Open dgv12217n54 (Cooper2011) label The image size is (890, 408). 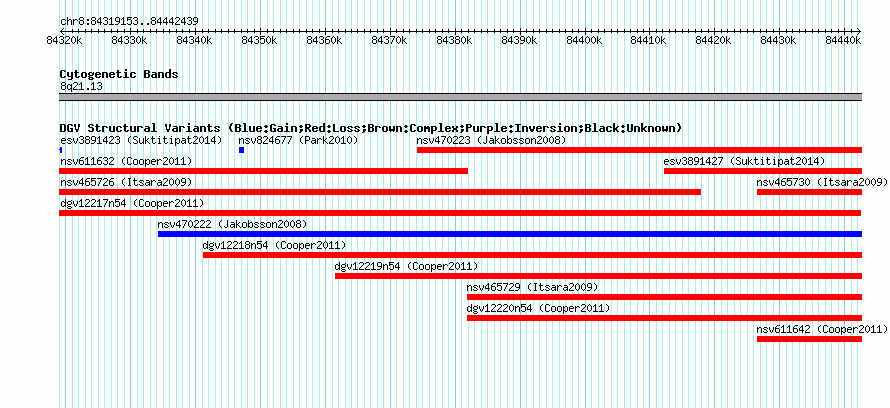click(x=132, y=203)
